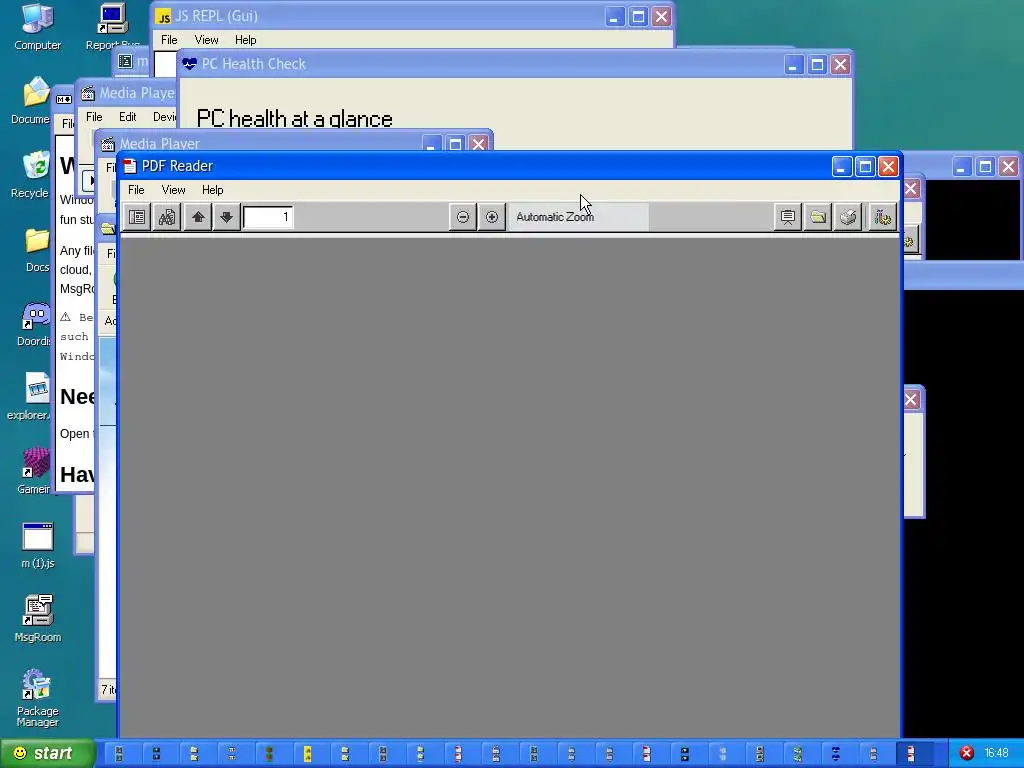This screenshot has height=768, width=1024.
Task: Select the m (1).js file icon
Action: tap(37, 546)
